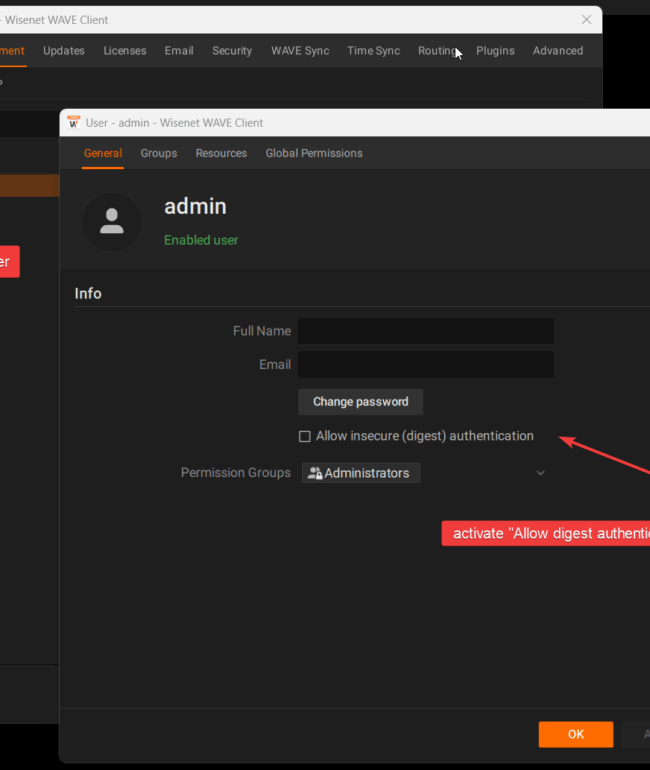Open the Groups tab

pyautogui.click(x=159, y=153)
